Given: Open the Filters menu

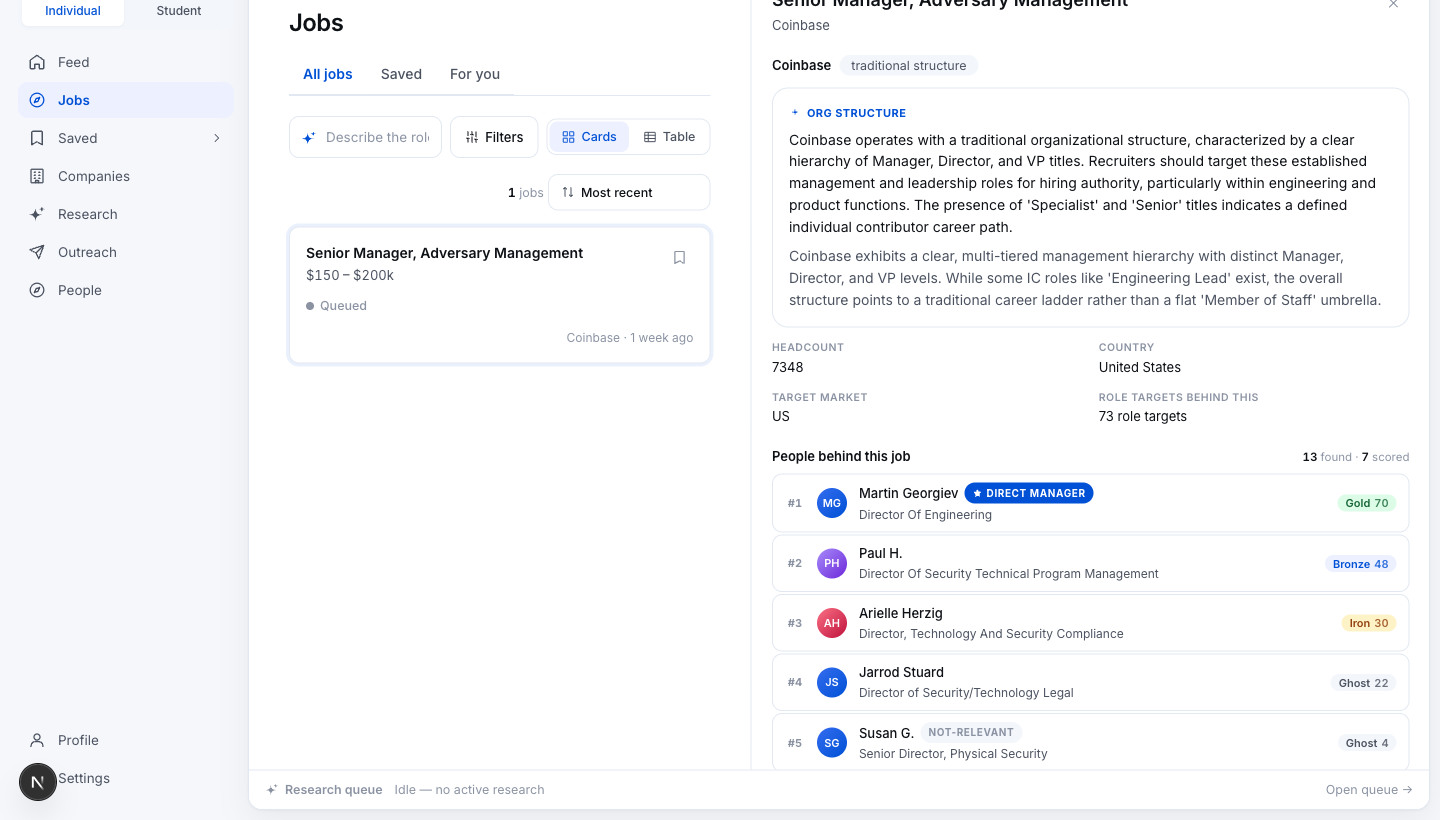Looking at the screenshot, I should click(x=494, y=137).
